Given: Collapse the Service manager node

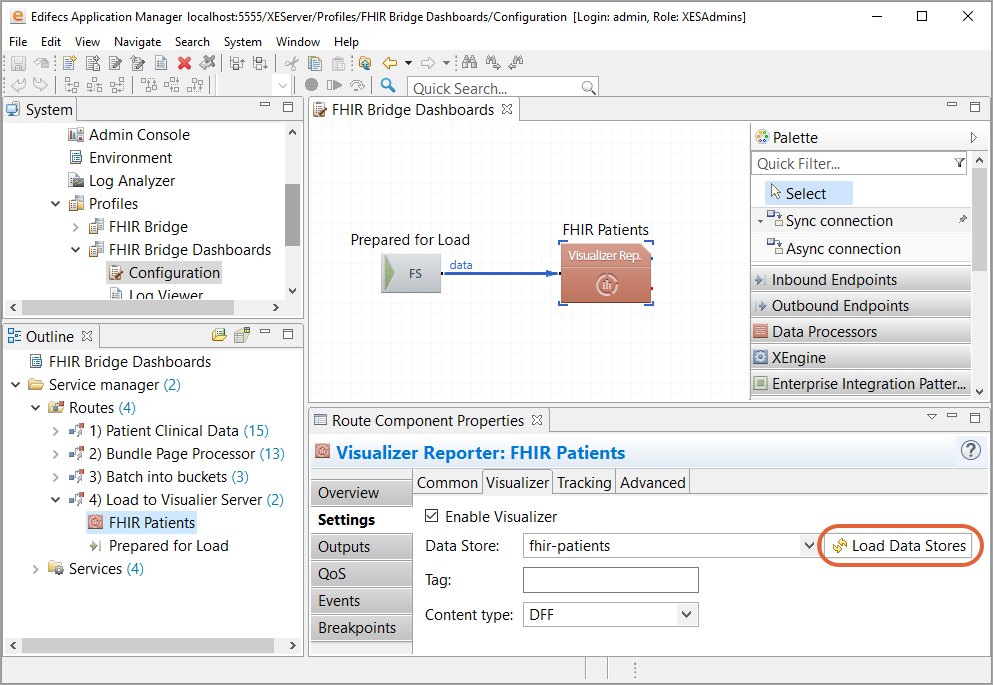Looking at the screenshot, I should coord(16,385).
